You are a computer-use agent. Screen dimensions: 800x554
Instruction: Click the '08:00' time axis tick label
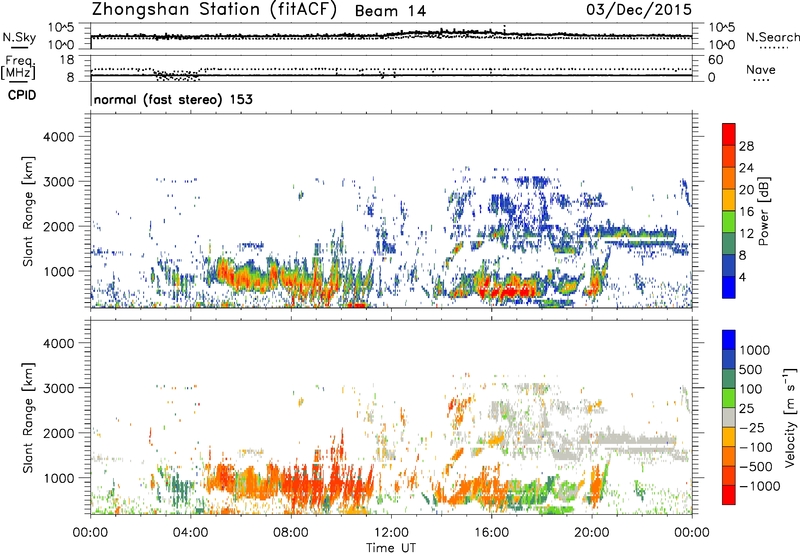(291, 533)
